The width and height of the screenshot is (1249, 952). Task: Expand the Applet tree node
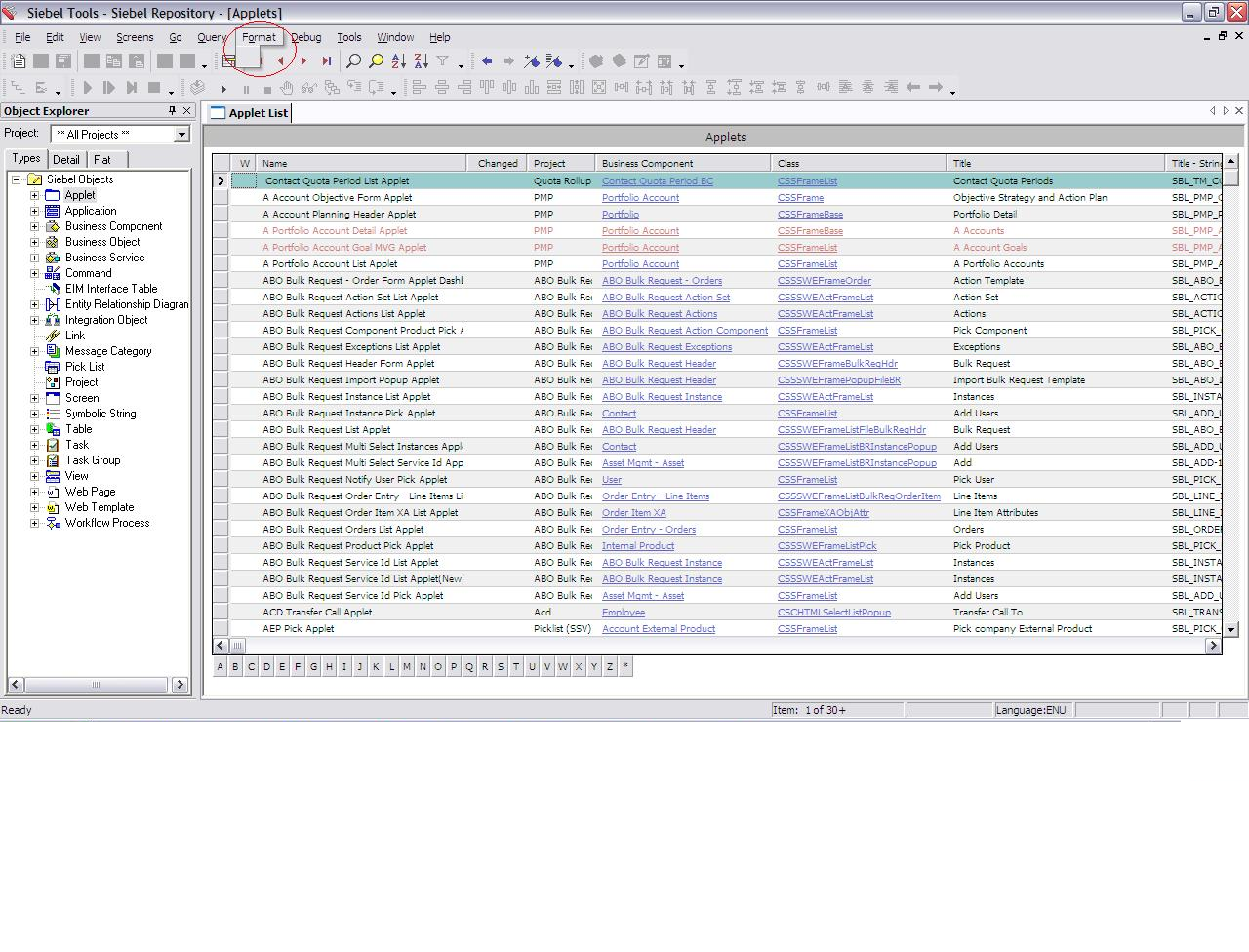(35, 195)
